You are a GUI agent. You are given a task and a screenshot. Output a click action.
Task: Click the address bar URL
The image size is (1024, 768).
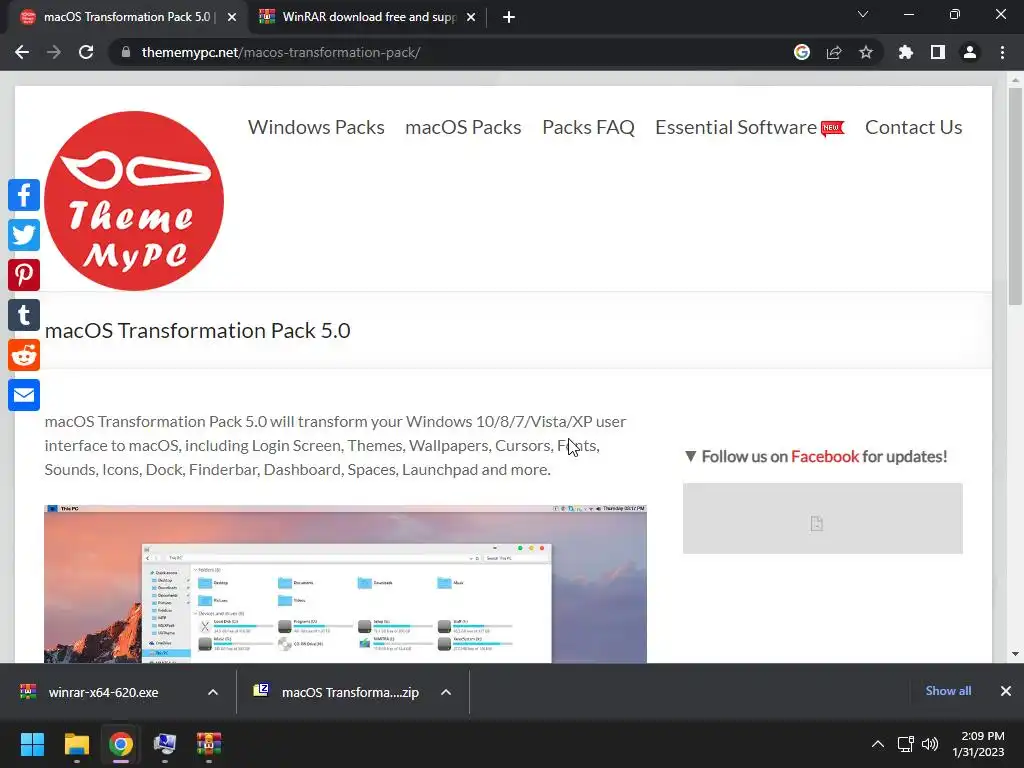pos(281,52)
